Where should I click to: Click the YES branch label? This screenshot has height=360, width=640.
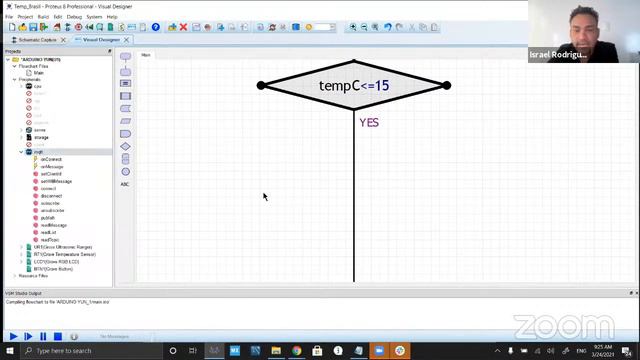point(369,122)
